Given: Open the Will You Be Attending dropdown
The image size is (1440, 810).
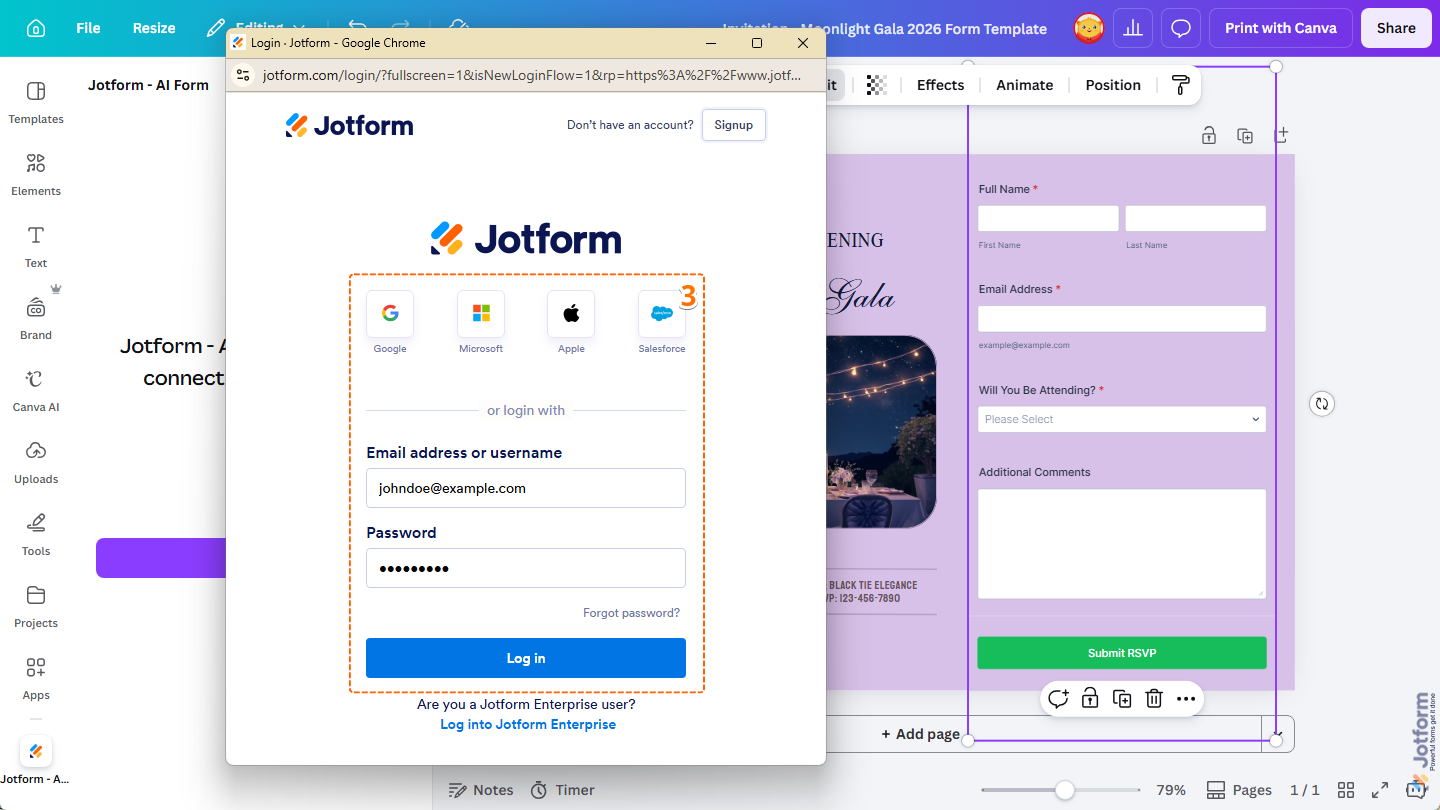Looking at the screenshot, I should [1122, 419].
